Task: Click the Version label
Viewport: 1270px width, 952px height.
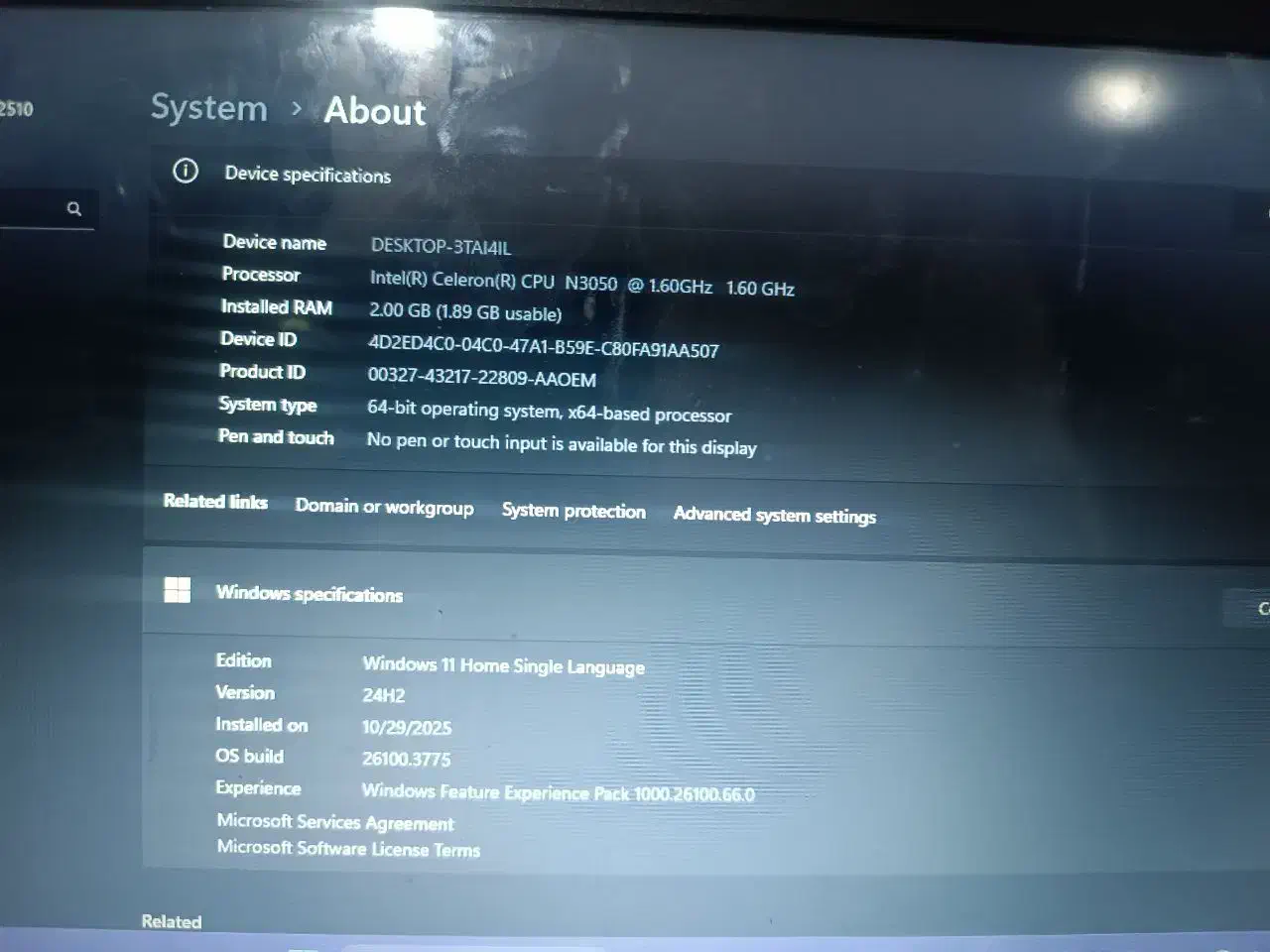Action: coord(245,692)
